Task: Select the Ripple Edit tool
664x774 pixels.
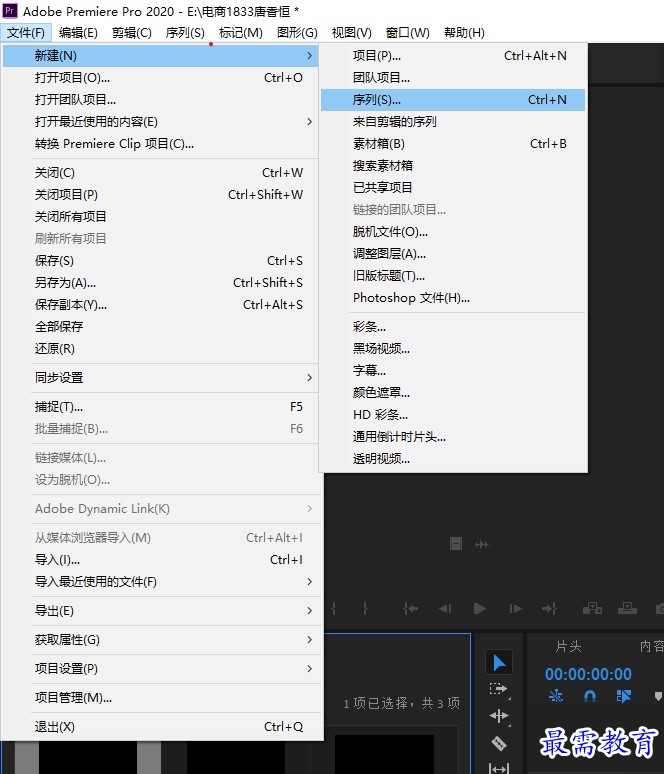Action: point(499,715)
